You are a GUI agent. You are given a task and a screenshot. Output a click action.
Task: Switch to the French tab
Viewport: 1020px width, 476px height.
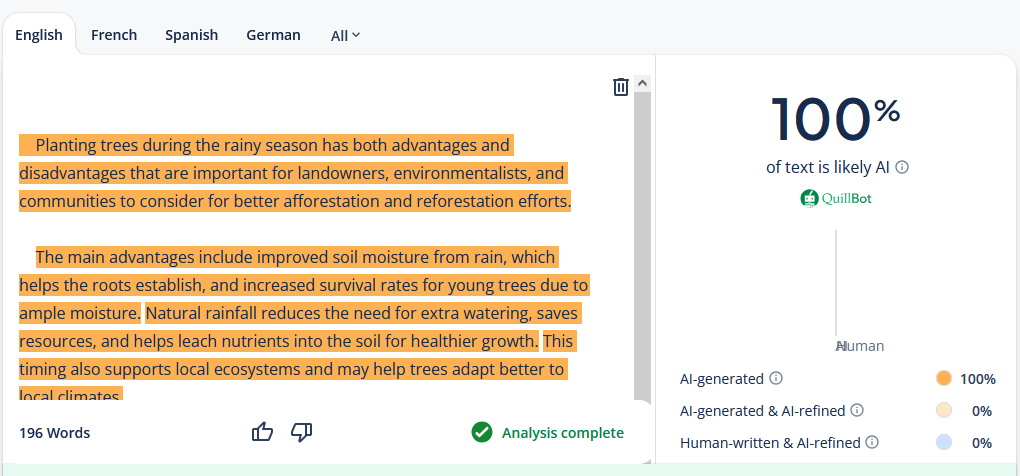(114, 34)
